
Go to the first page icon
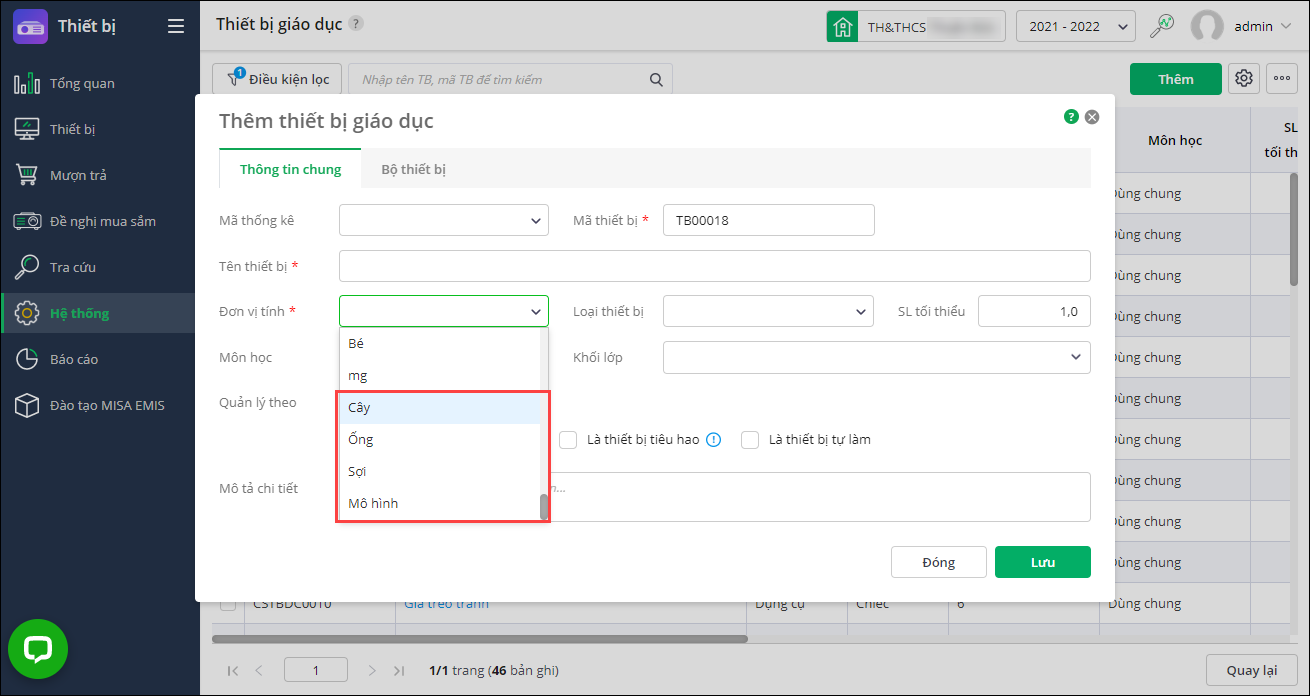[233, 670]
